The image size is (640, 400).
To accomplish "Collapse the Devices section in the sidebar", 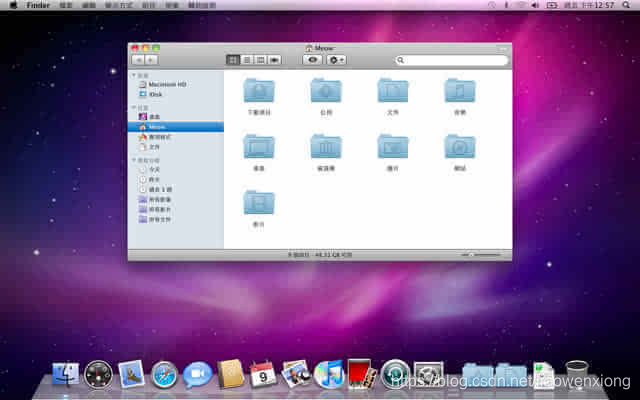I will [134, 76].
